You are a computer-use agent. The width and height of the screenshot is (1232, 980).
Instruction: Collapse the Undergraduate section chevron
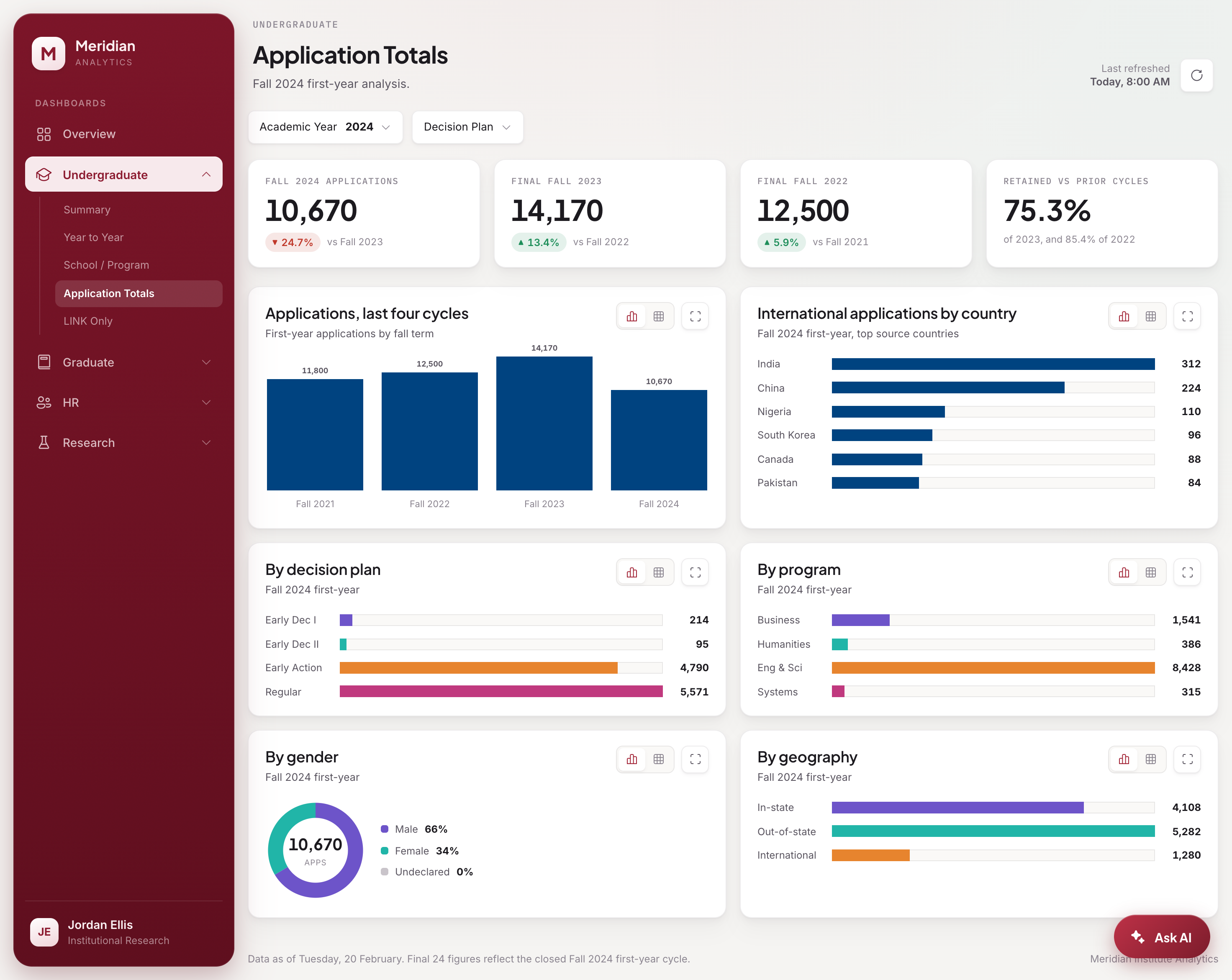[x=206, y=175]
